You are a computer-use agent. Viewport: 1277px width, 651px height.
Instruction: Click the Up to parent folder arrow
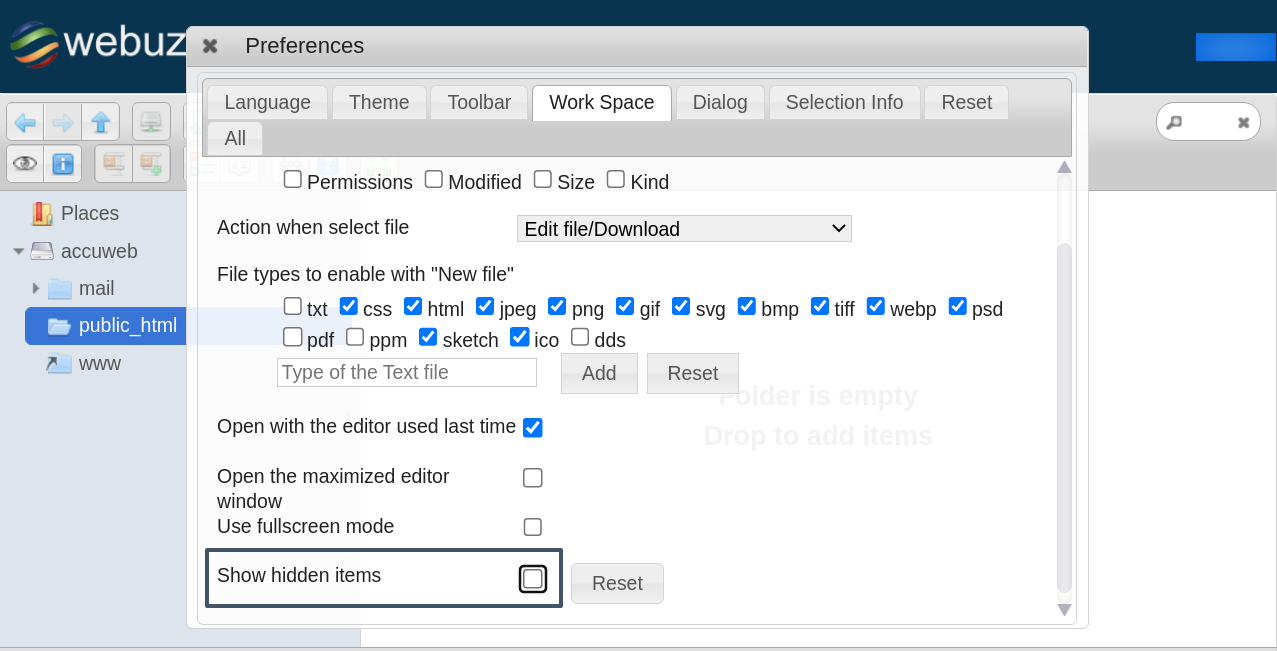coord(101,122)
